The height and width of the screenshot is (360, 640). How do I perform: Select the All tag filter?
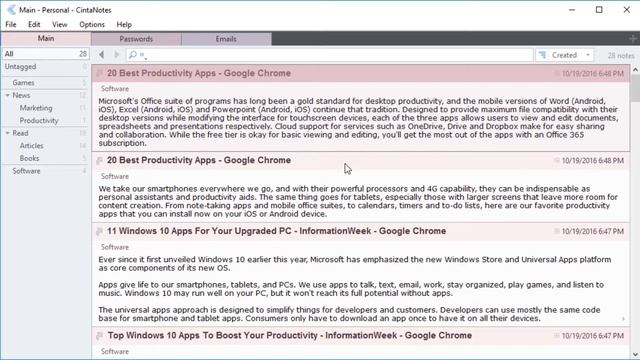point(45,54)
